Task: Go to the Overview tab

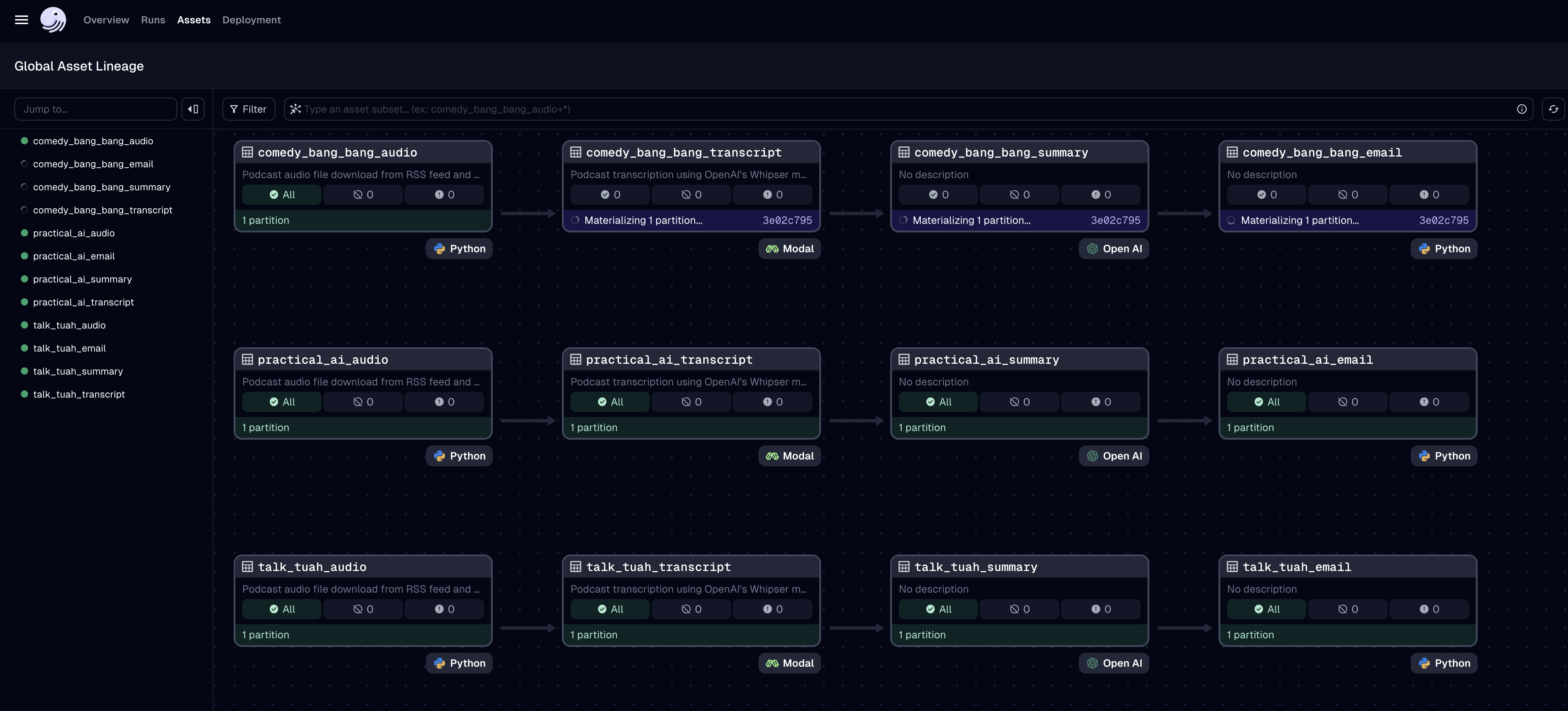Action: coord(106,20)
